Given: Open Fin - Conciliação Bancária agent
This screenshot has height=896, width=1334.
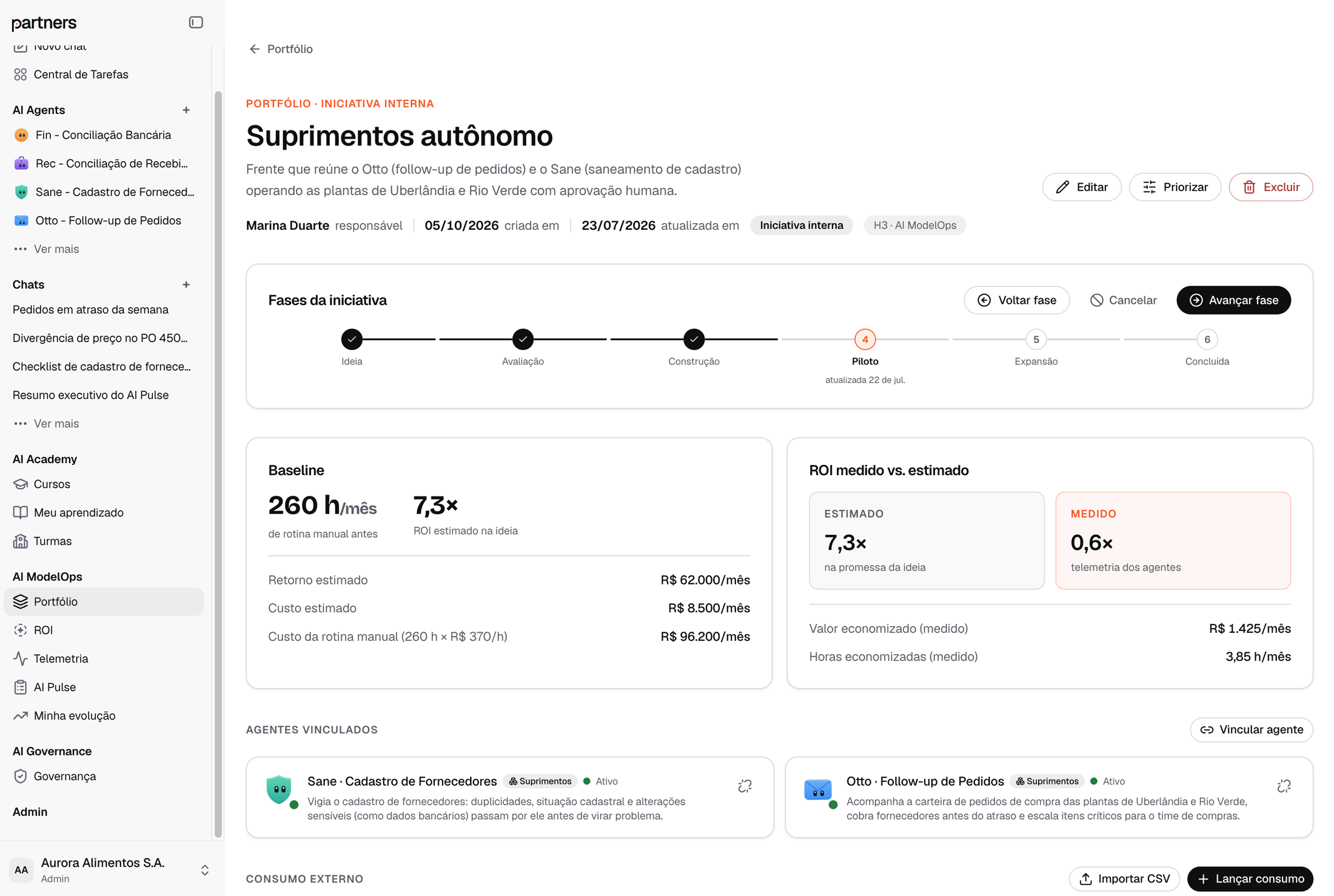Looking at the screenshot, I should pyautogui.click(x=103, y=135).
